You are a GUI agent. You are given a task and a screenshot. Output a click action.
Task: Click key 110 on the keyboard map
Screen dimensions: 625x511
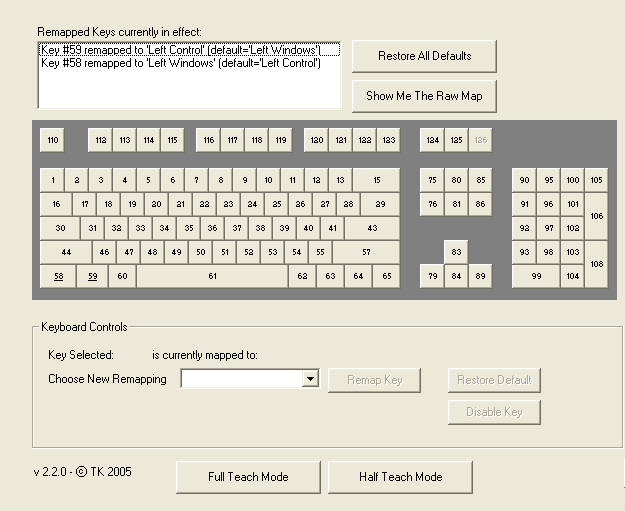coord(52,140)
